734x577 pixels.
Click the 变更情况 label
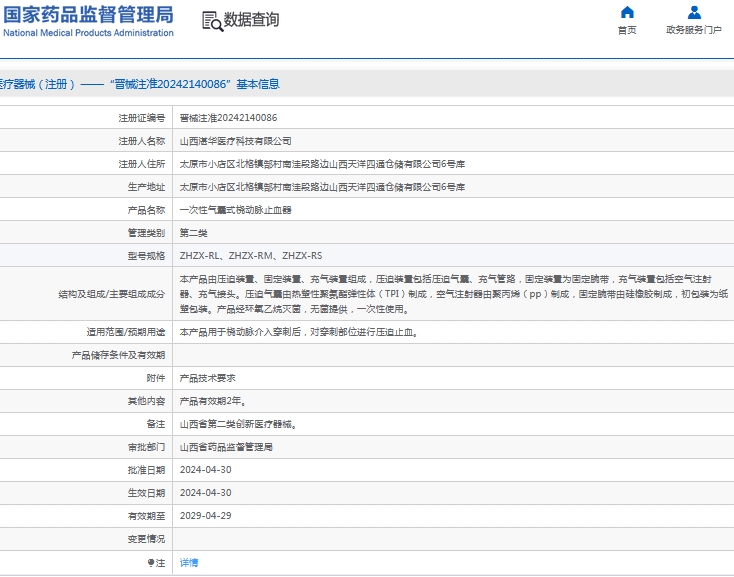click(147, 539)
